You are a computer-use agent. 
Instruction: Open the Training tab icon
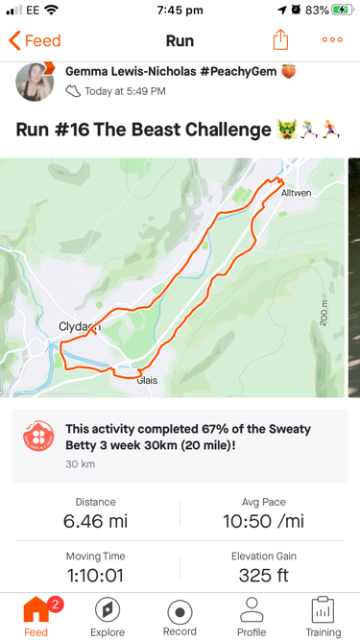coord(323,616)
